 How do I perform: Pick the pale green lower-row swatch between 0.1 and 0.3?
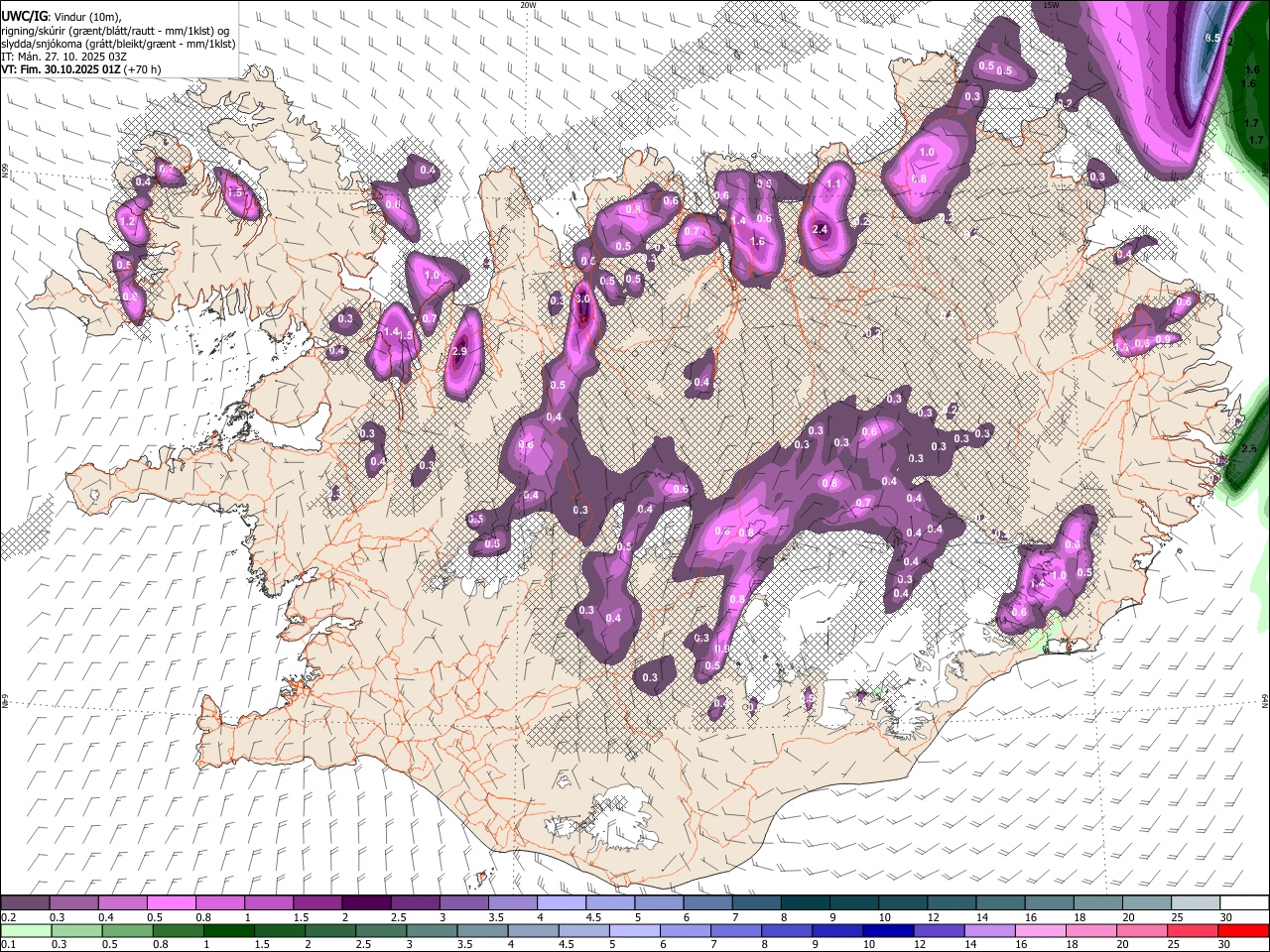26,930
